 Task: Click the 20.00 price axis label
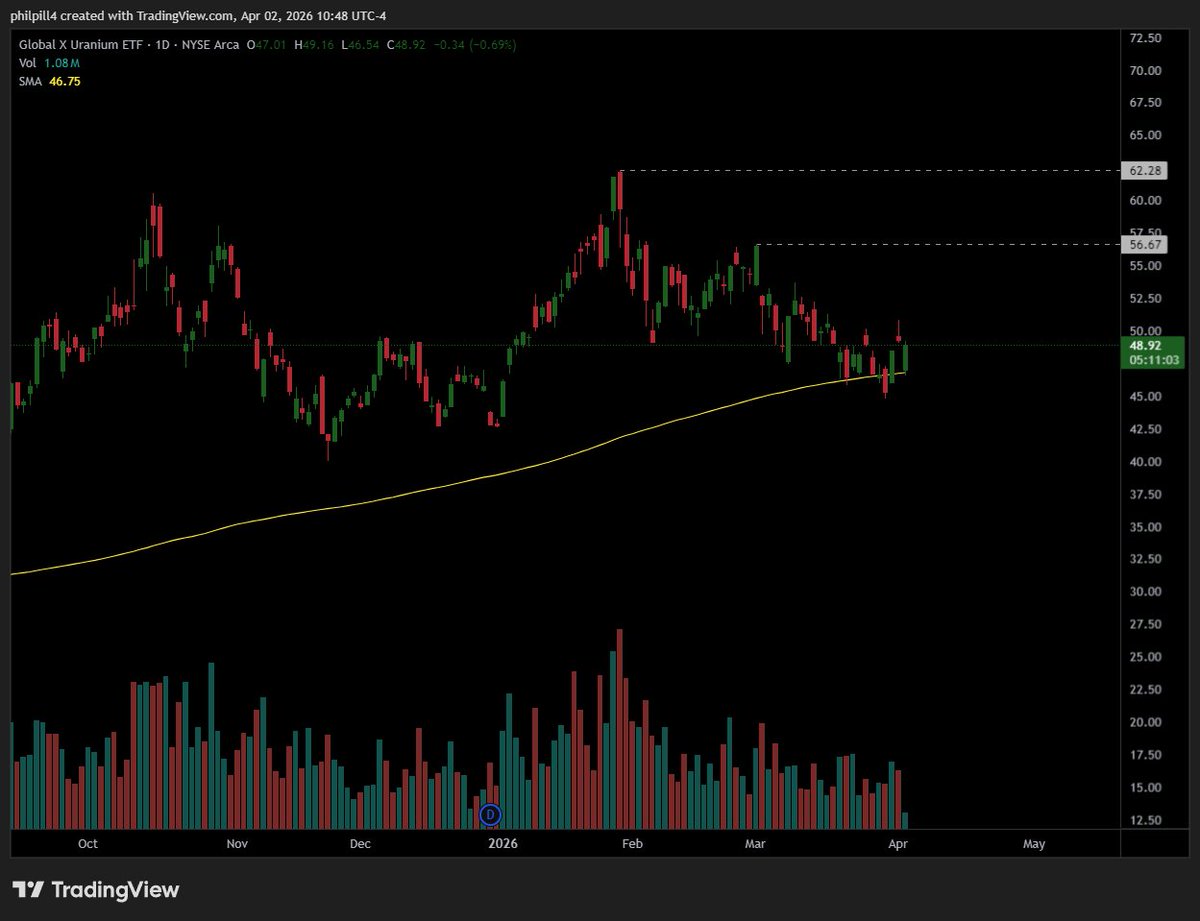pyautogui.click(x=1145, y=722)
